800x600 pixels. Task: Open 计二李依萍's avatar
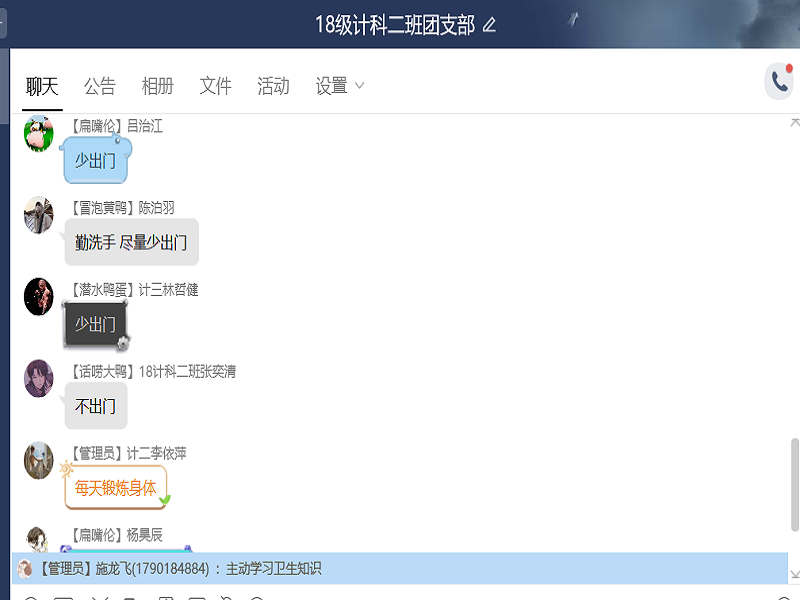[x=39, y=460]
